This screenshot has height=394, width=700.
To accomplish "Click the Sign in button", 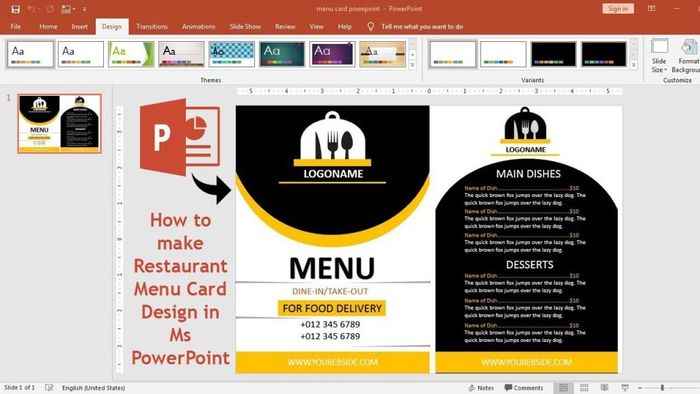I will (x=618, y=8).
